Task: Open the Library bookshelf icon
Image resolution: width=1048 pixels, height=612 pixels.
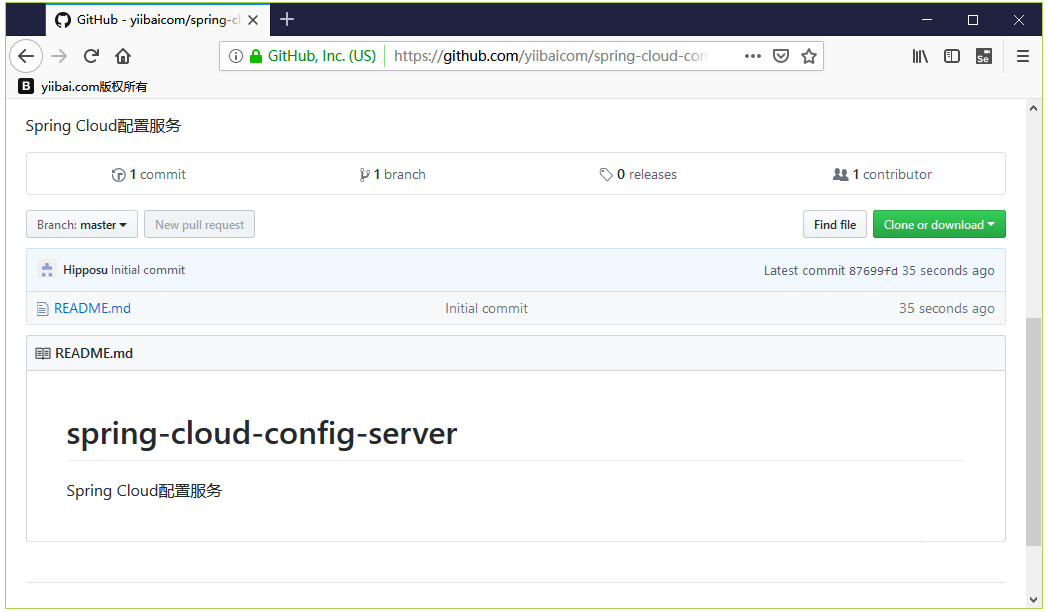Action: coord(920,56)
